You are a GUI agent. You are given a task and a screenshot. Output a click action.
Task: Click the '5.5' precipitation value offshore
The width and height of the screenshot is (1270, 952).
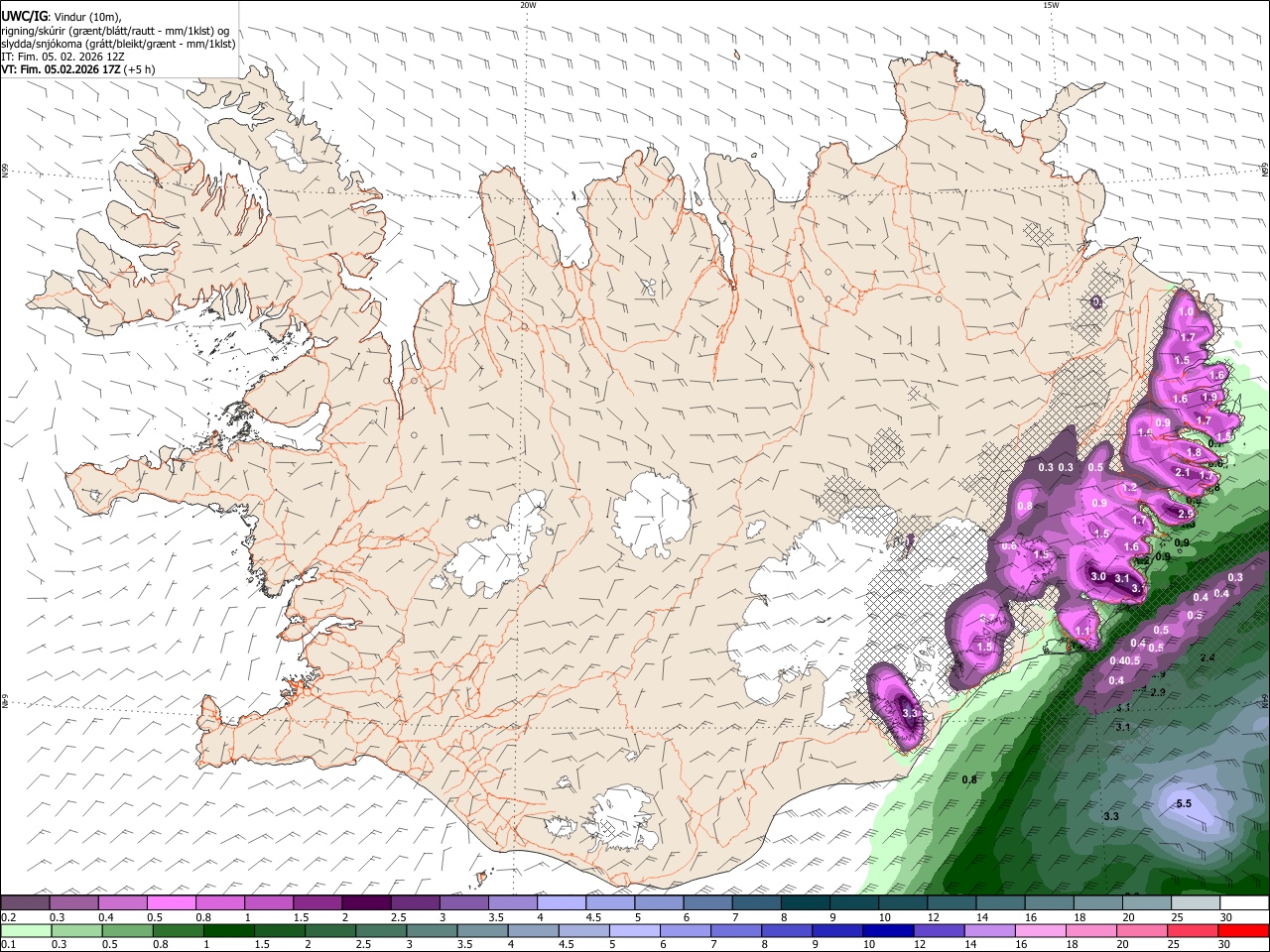(1183, 803)
